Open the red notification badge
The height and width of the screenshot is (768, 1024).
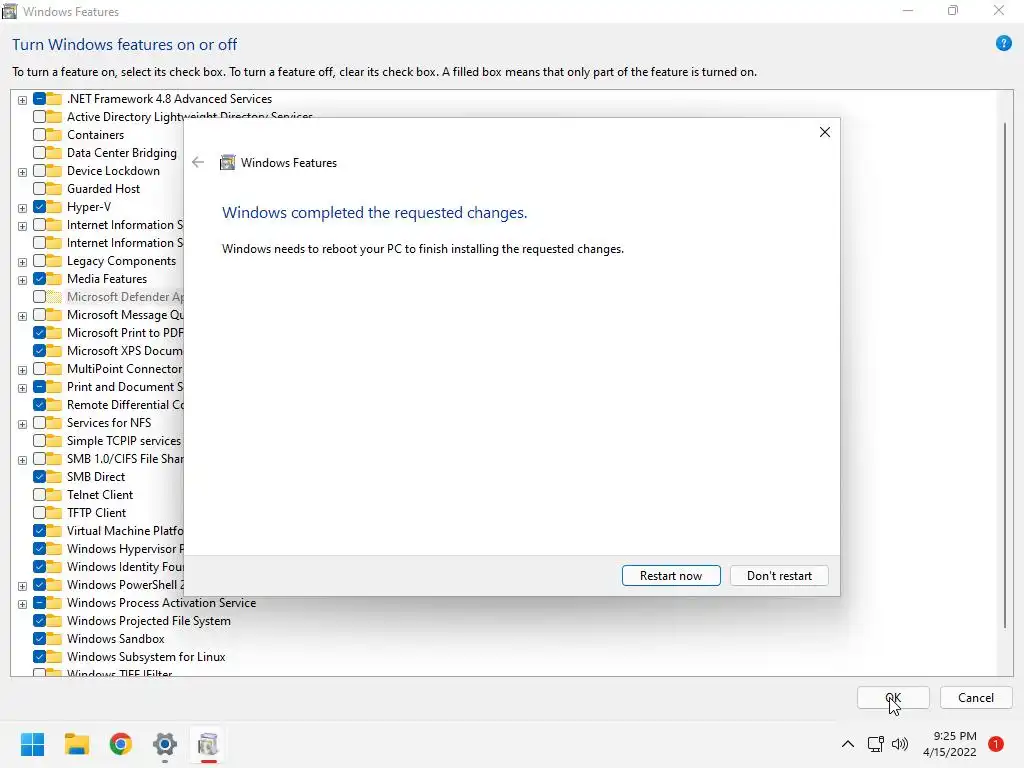[x=996, y=744]
